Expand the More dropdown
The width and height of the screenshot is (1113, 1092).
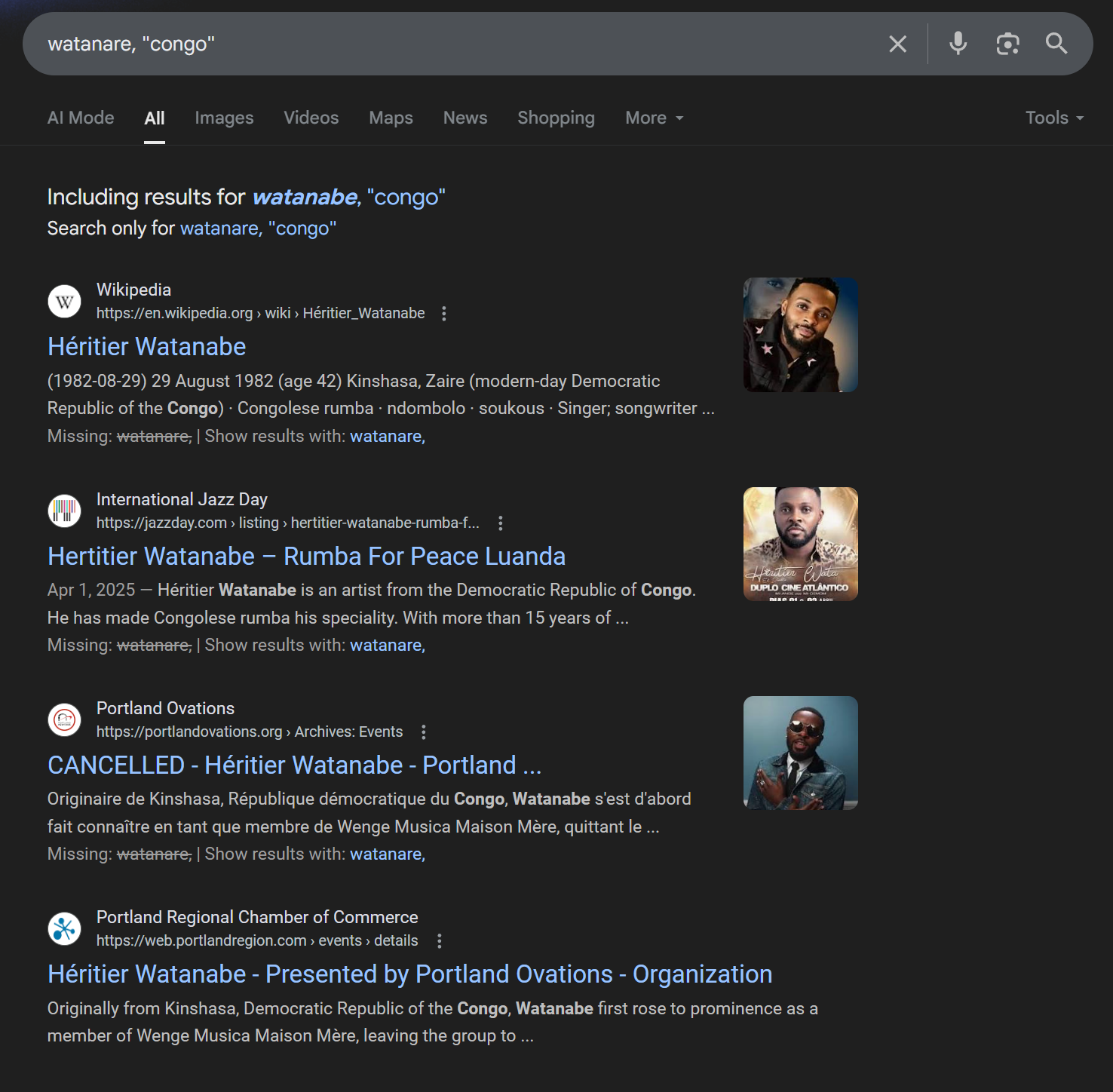[x=654, y=118]
